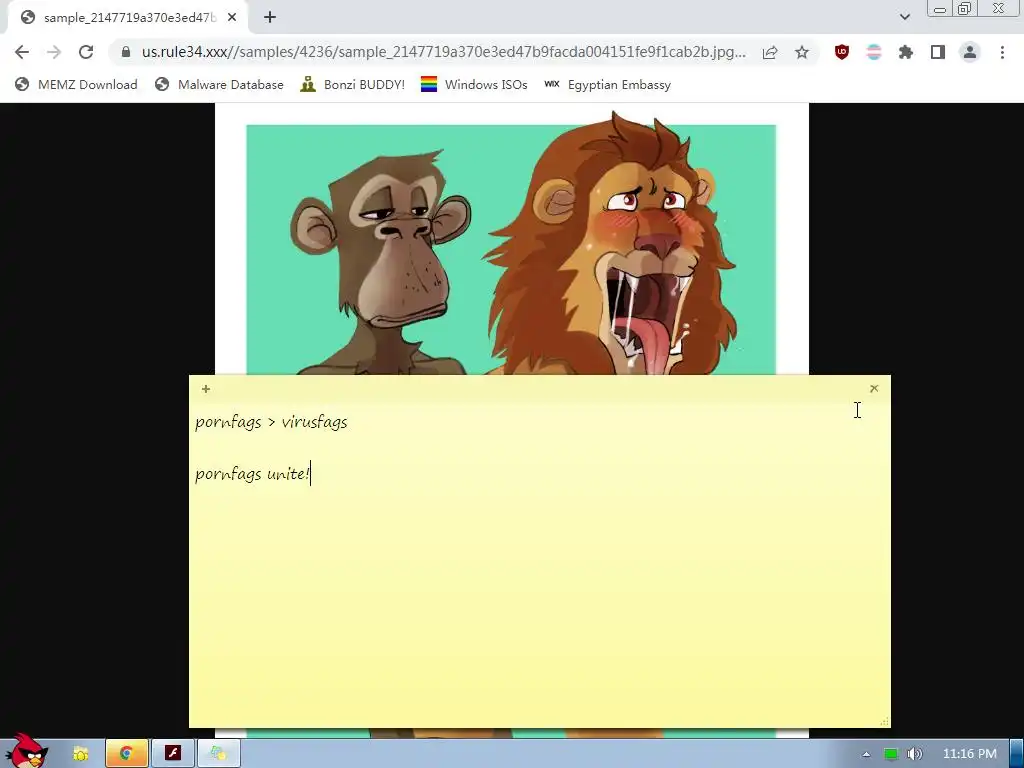
Task: Open the Extensions puzzle menu
Action: [x=906, y=52]
